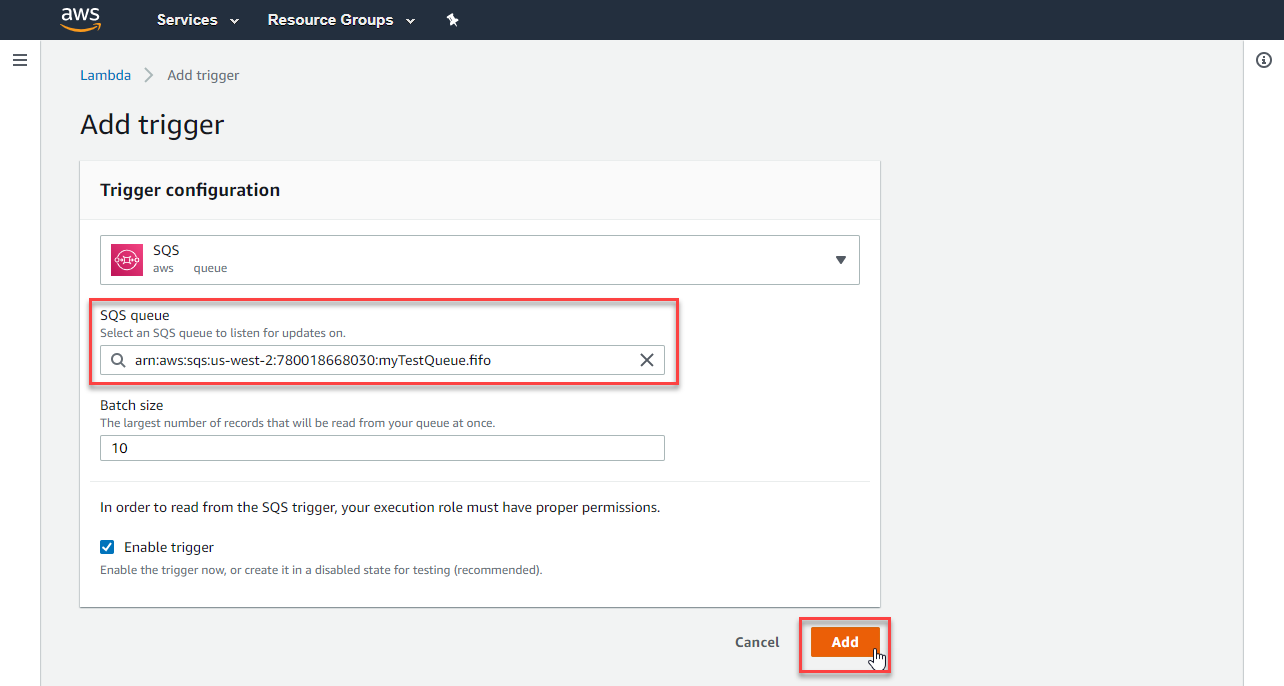Toggle the Enable trigger checkbox
The width and height of the screenshot is (1284, 686).
click(x=107, y=547)
